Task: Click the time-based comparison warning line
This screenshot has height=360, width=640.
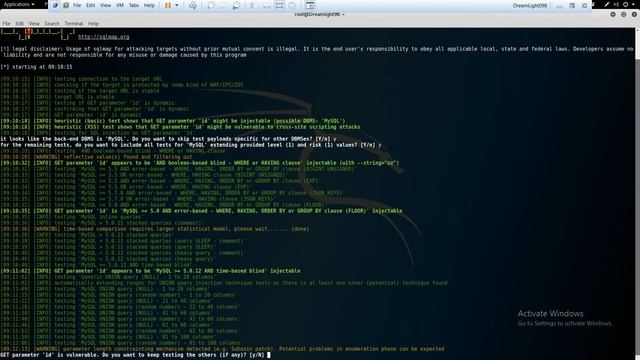Action: (x=155, y=229)
